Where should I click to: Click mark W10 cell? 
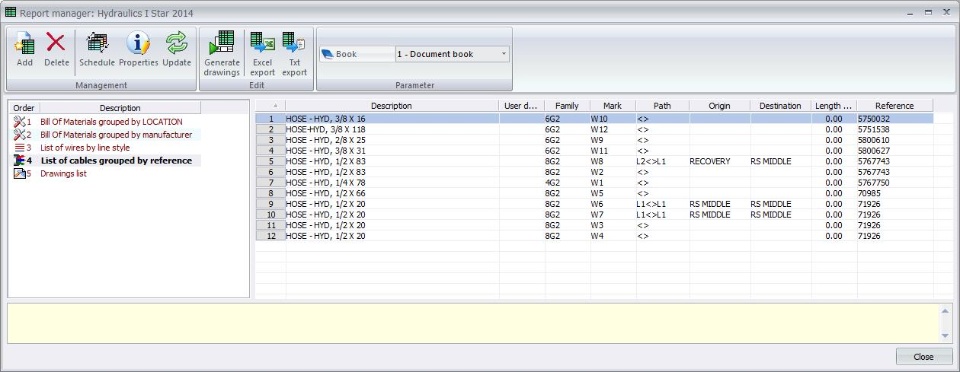pos(612,119)
